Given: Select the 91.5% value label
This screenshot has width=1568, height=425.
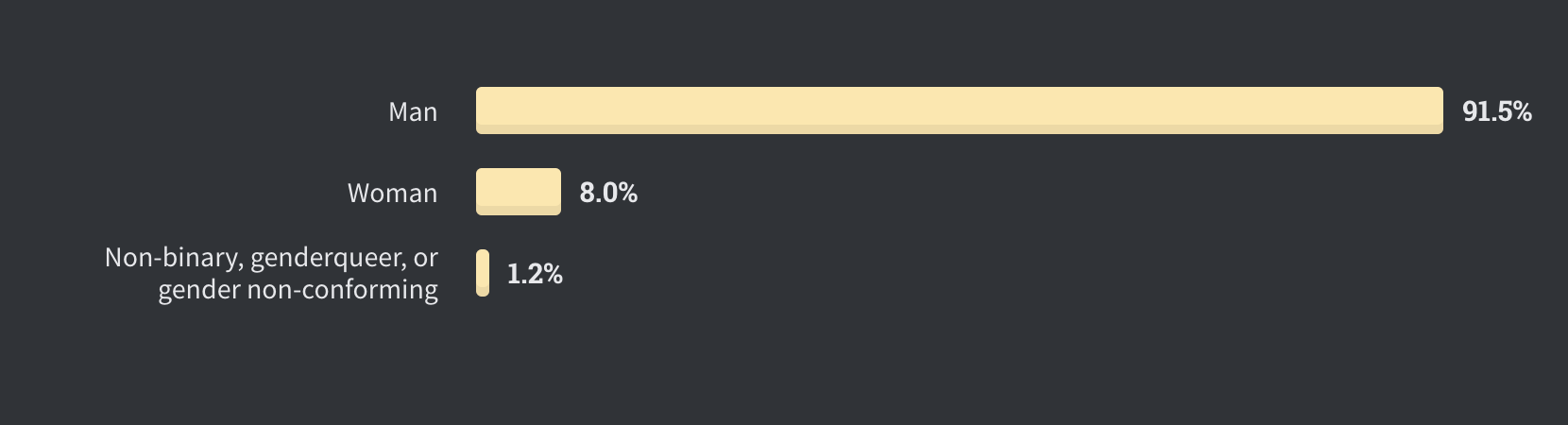Looking at the screenshot, I should [1497, 111].
